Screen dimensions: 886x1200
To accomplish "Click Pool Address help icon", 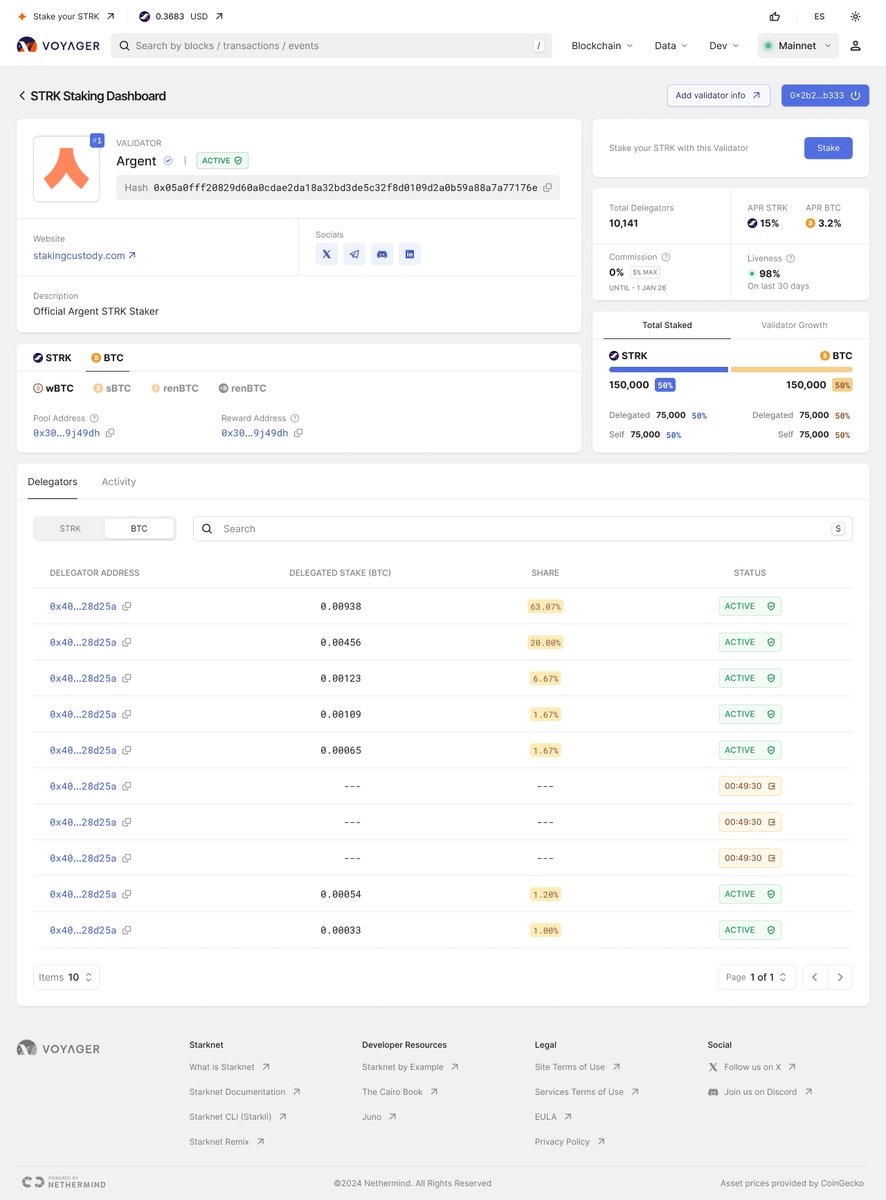I will 94,418.
